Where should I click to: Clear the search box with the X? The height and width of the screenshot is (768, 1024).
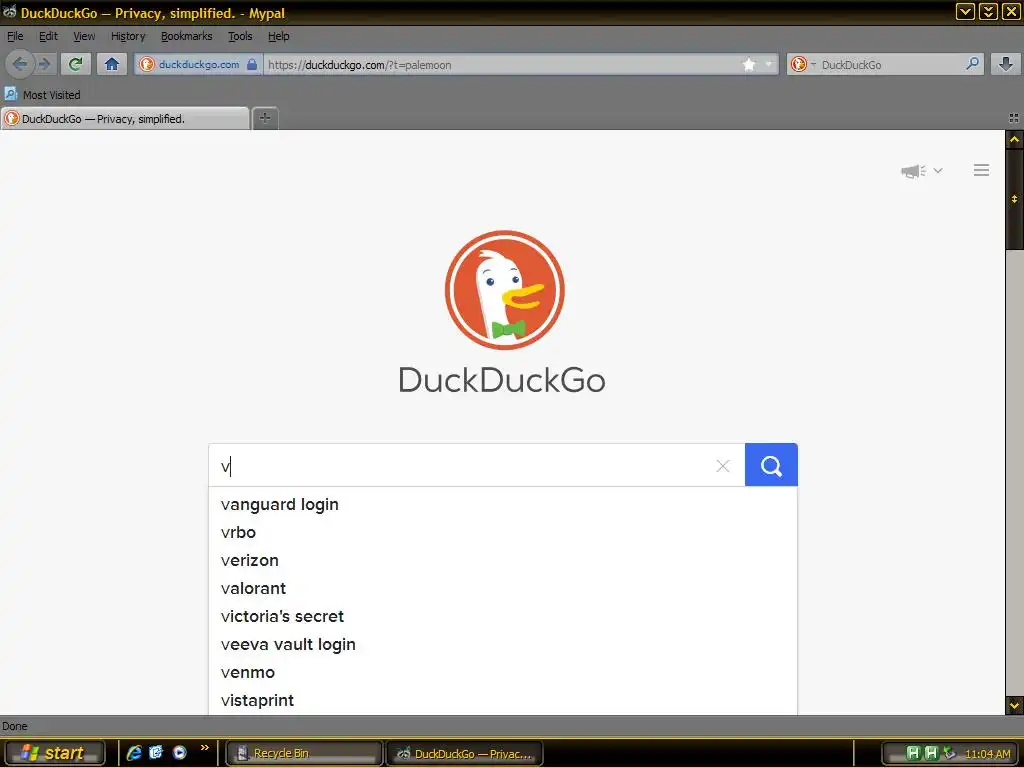(722, 466)
